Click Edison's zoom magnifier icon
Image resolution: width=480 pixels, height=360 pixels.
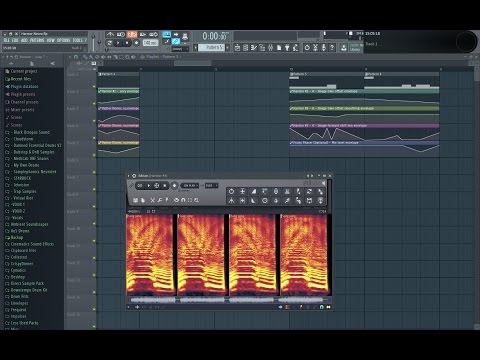(x=197, y=200)
